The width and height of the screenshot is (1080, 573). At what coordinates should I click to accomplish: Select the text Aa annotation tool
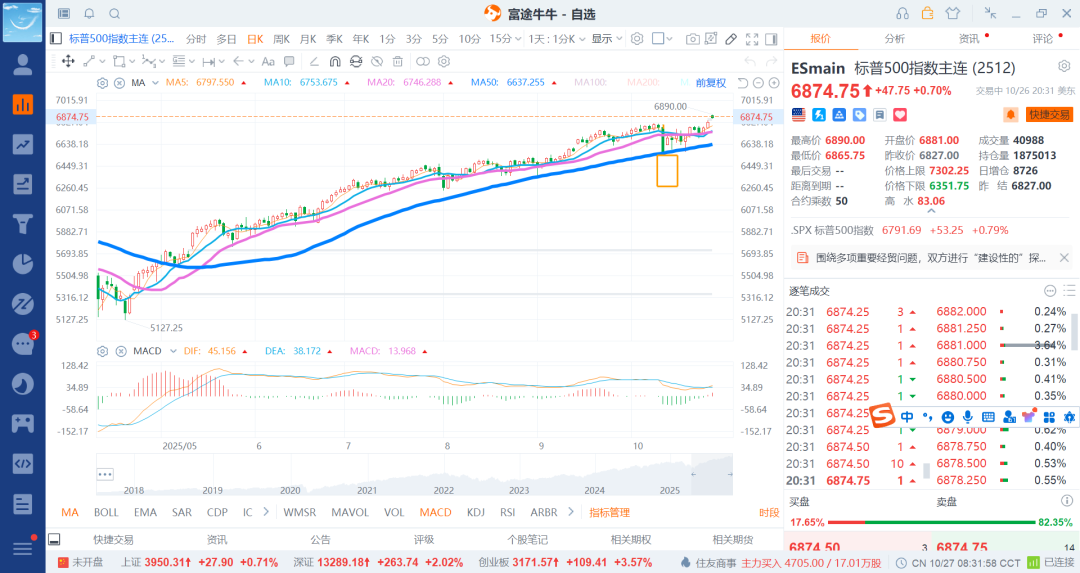[x=268, y=61]
